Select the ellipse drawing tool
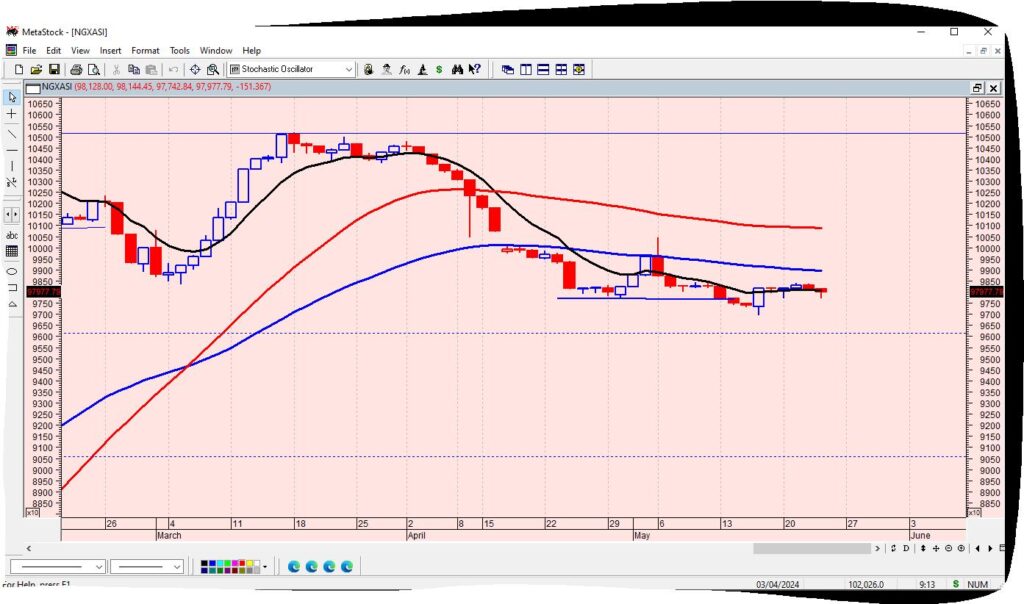 [x=12, y=271]
